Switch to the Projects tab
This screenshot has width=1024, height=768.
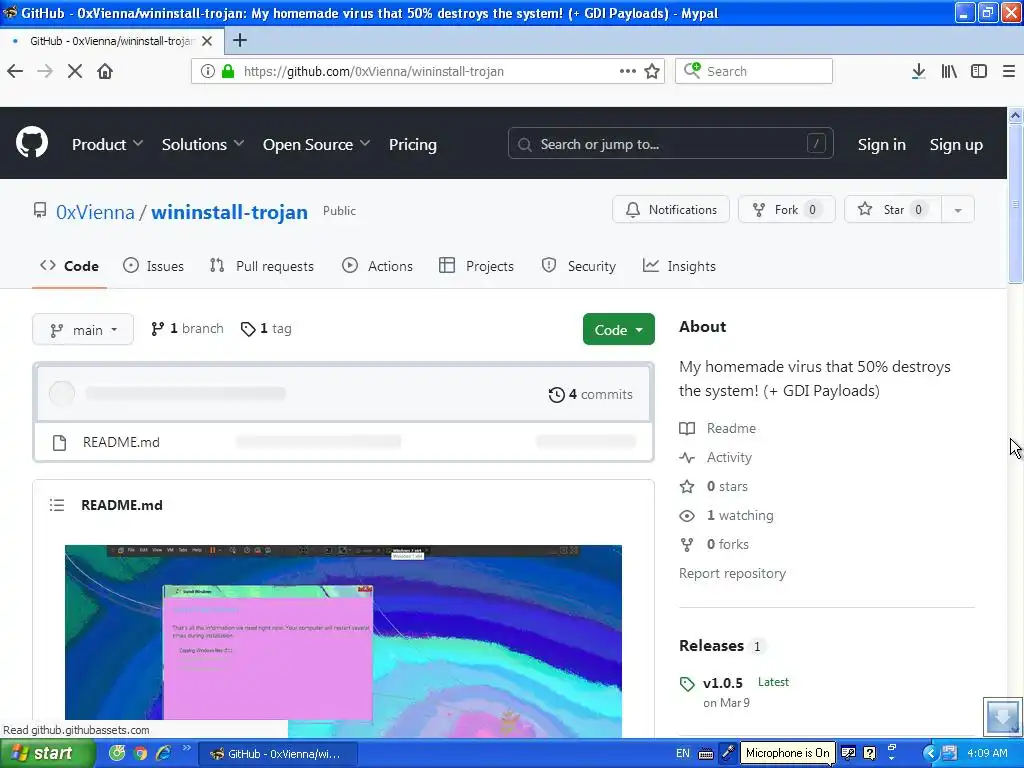(x=477, y=266)
